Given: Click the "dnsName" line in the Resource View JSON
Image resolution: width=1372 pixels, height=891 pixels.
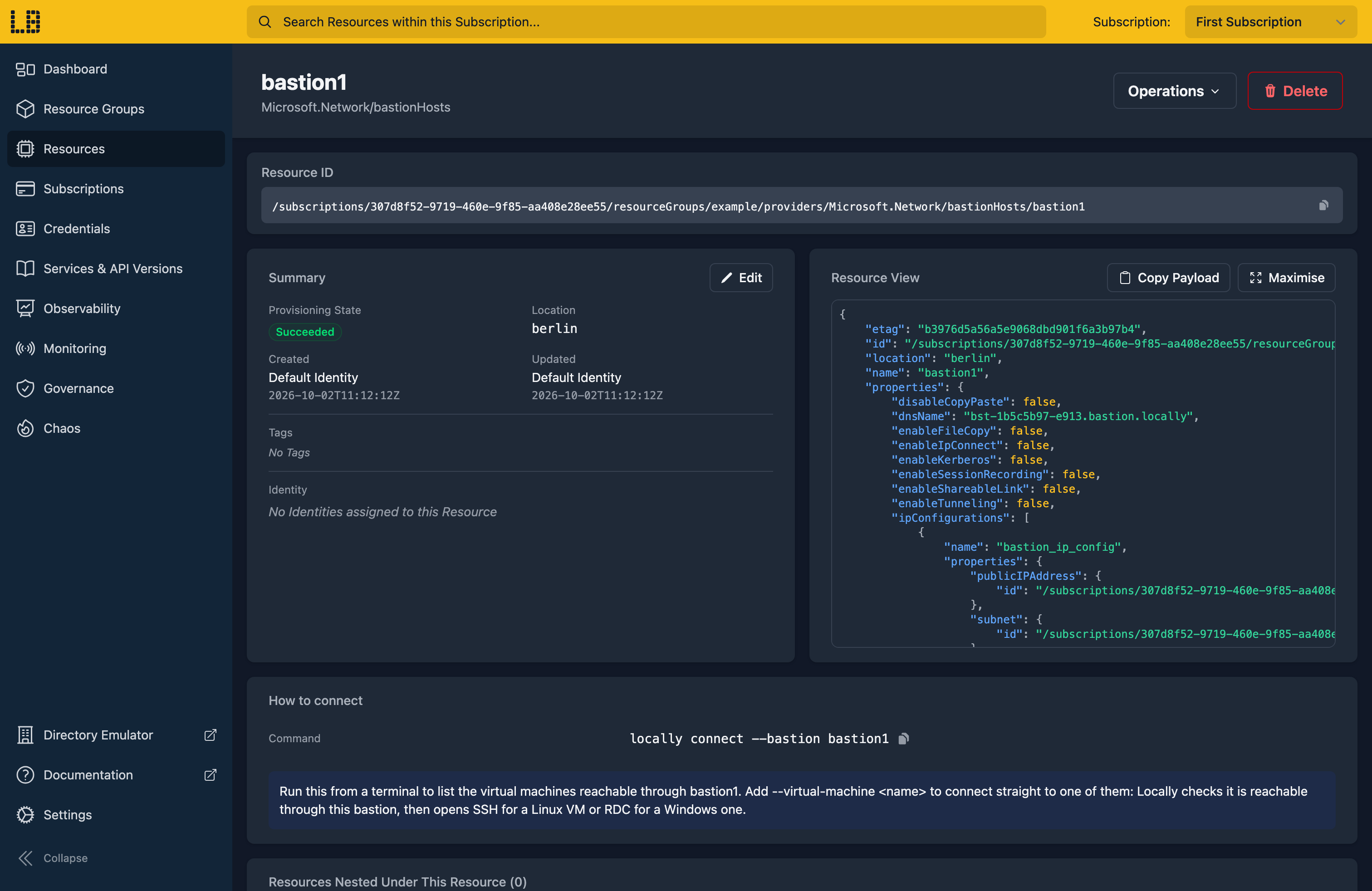Looking at the screenshot, I should 1044,416.
